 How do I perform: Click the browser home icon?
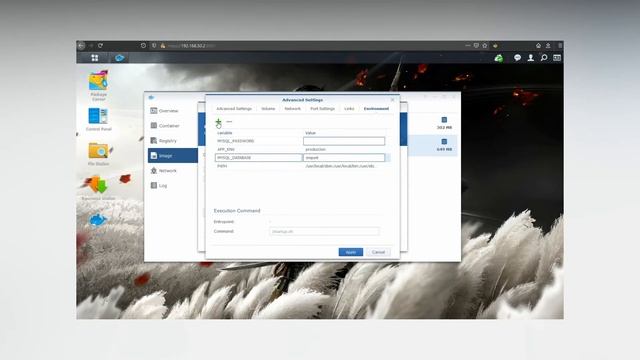(538, 45)
